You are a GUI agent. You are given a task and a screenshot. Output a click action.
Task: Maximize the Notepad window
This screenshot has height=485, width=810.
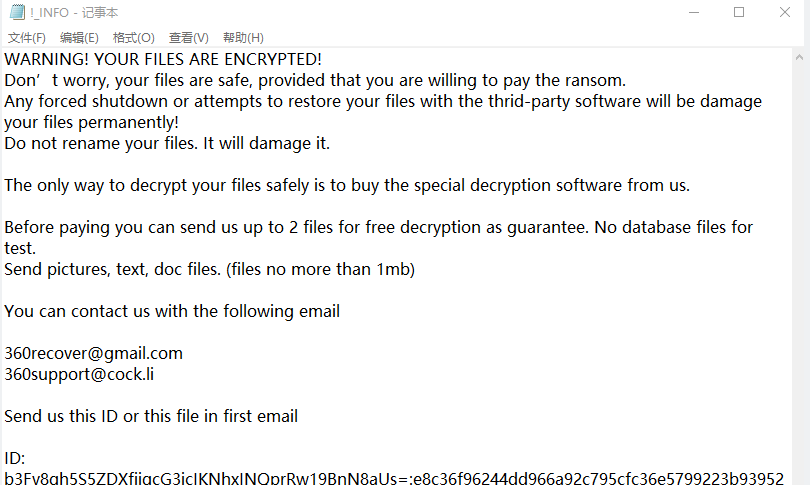click(739, 12)
